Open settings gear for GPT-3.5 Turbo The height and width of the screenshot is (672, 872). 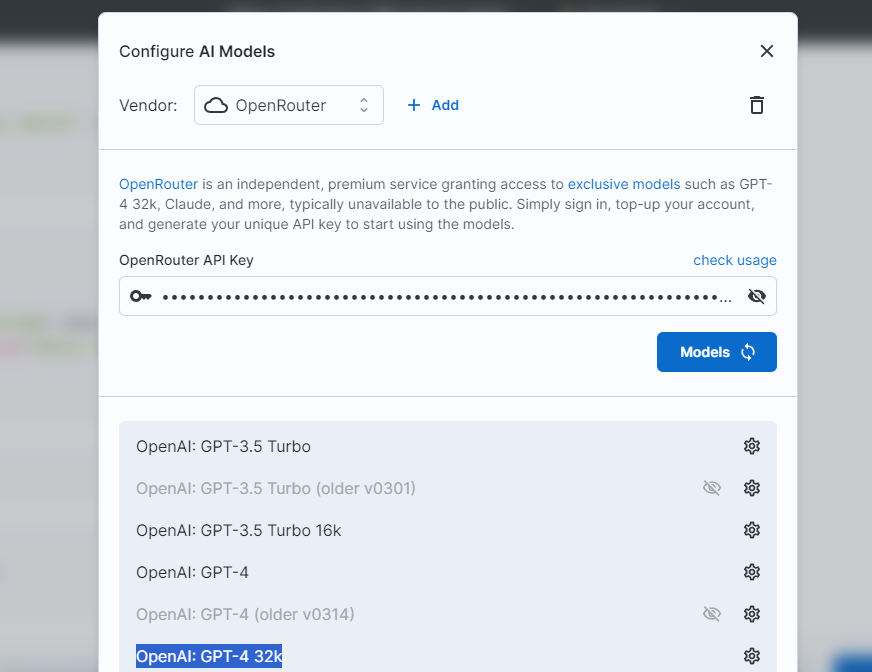(752, 446)
